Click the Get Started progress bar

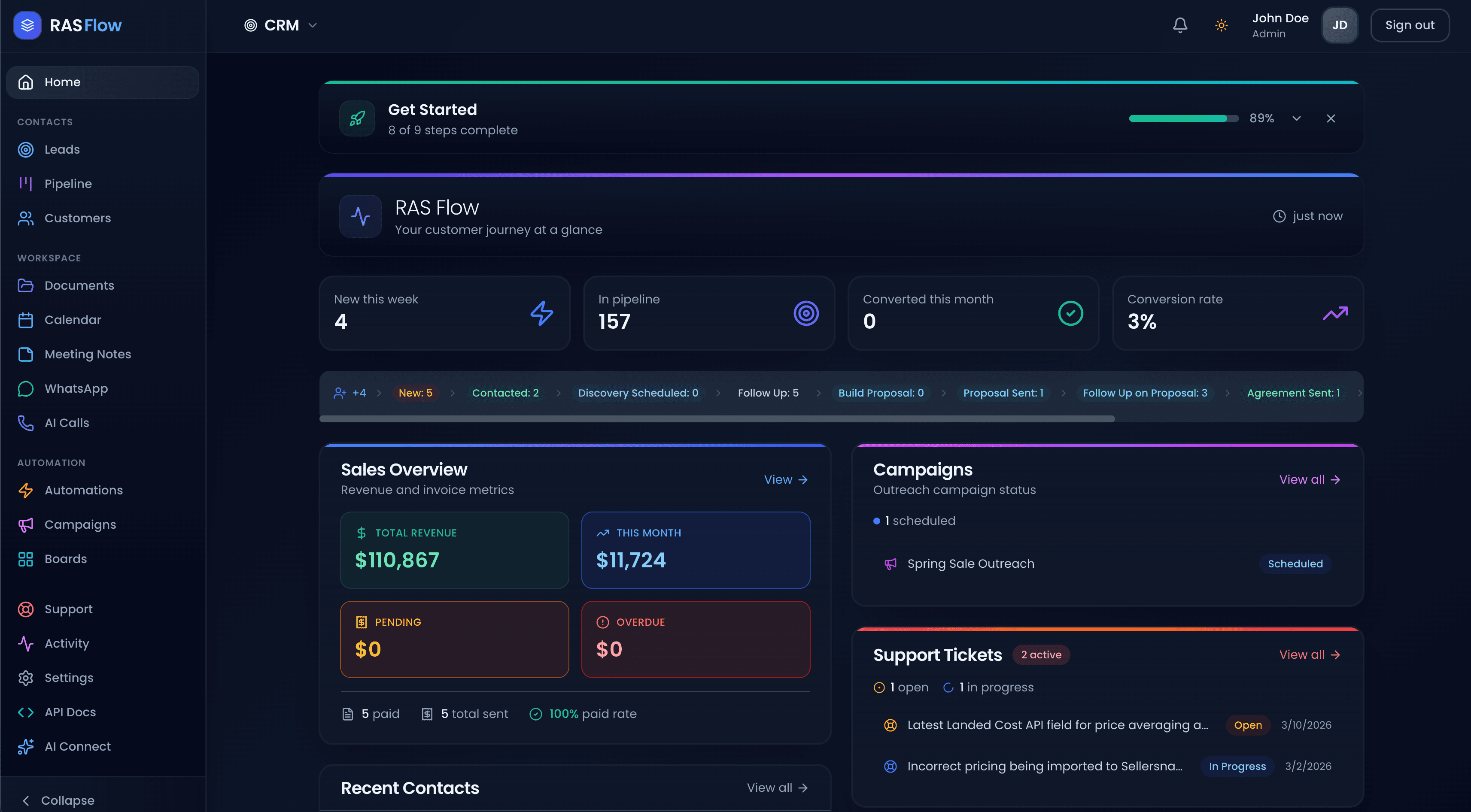(x=1183, y=118)
